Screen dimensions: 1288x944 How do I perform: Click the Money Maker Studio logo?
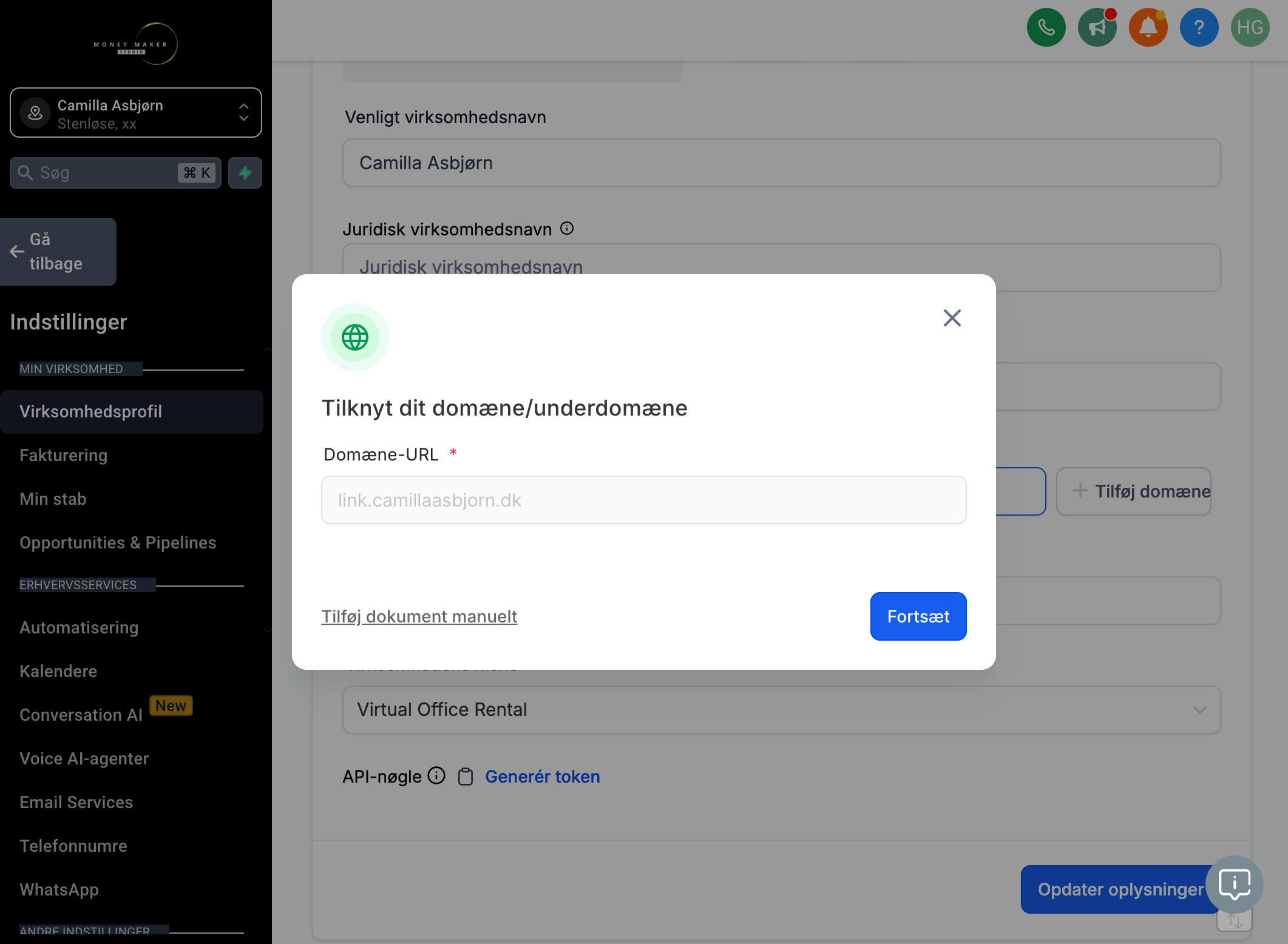click(135, 44)
